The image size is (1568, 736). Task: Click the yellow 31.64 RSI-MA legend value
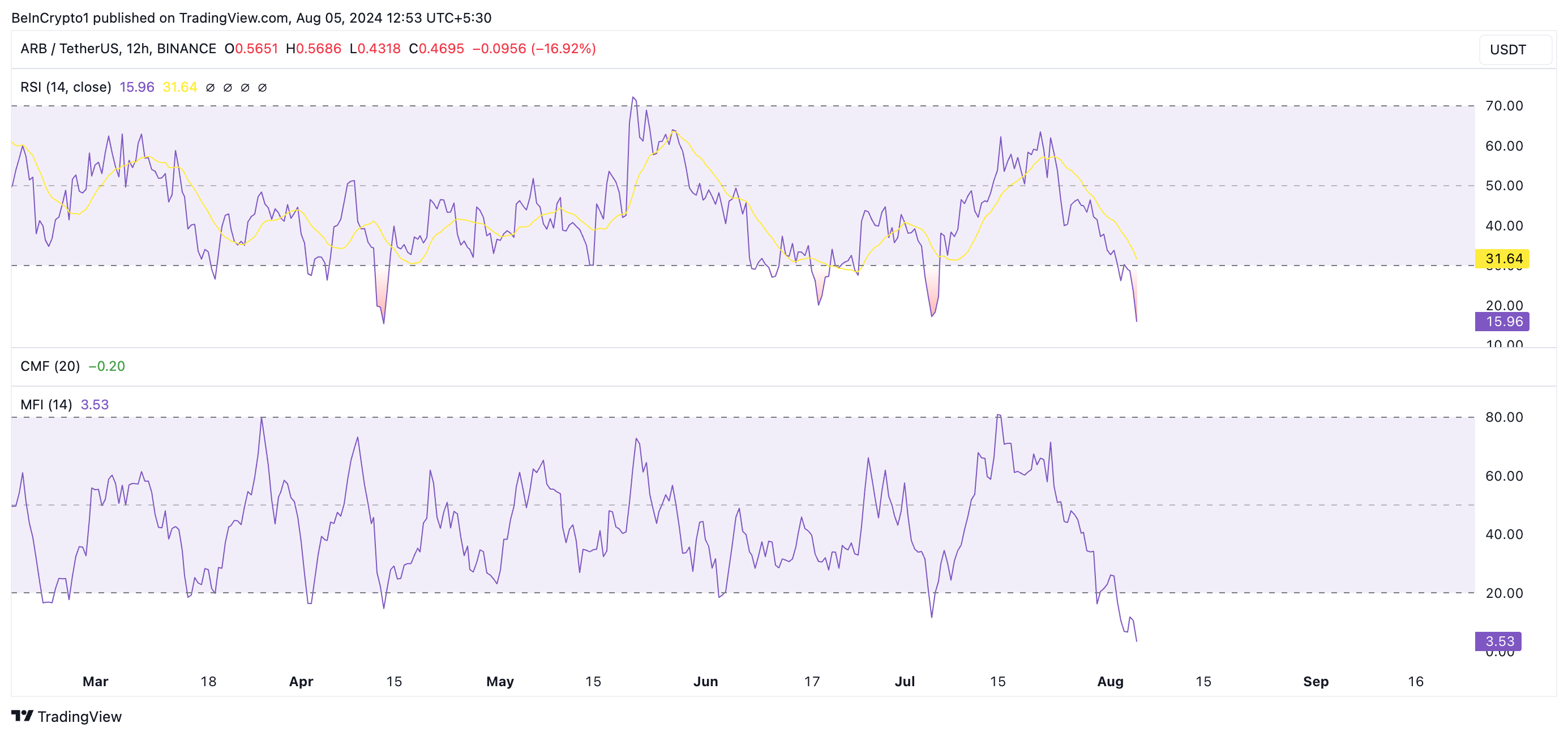coord(179,87)
